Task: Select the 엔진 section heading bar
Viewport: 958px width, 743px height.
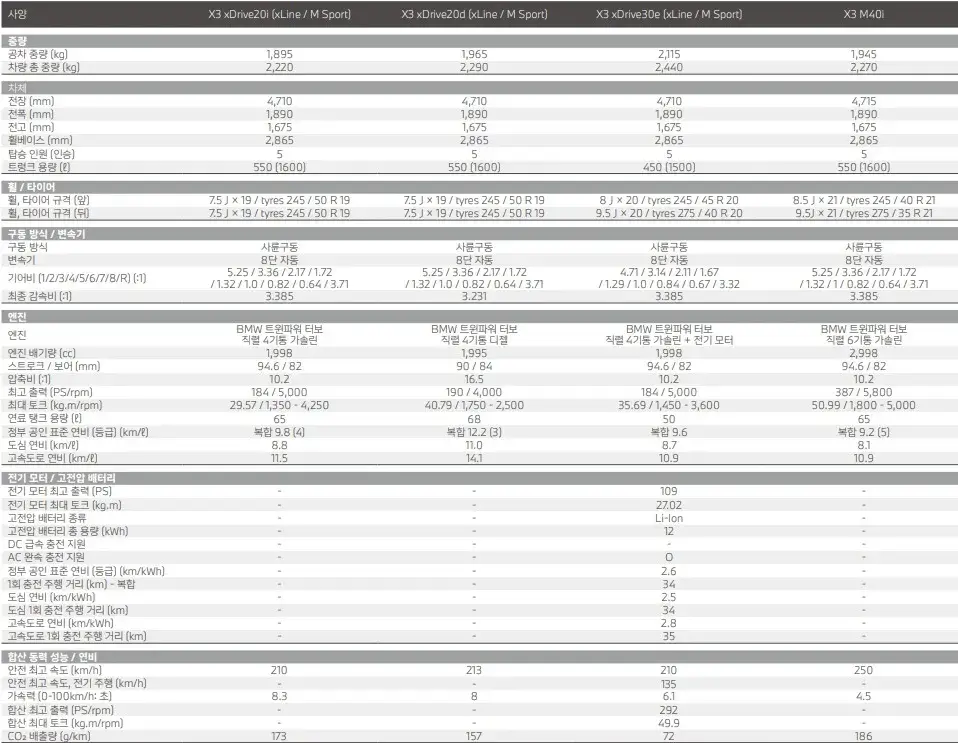Action: click(479, 317)
